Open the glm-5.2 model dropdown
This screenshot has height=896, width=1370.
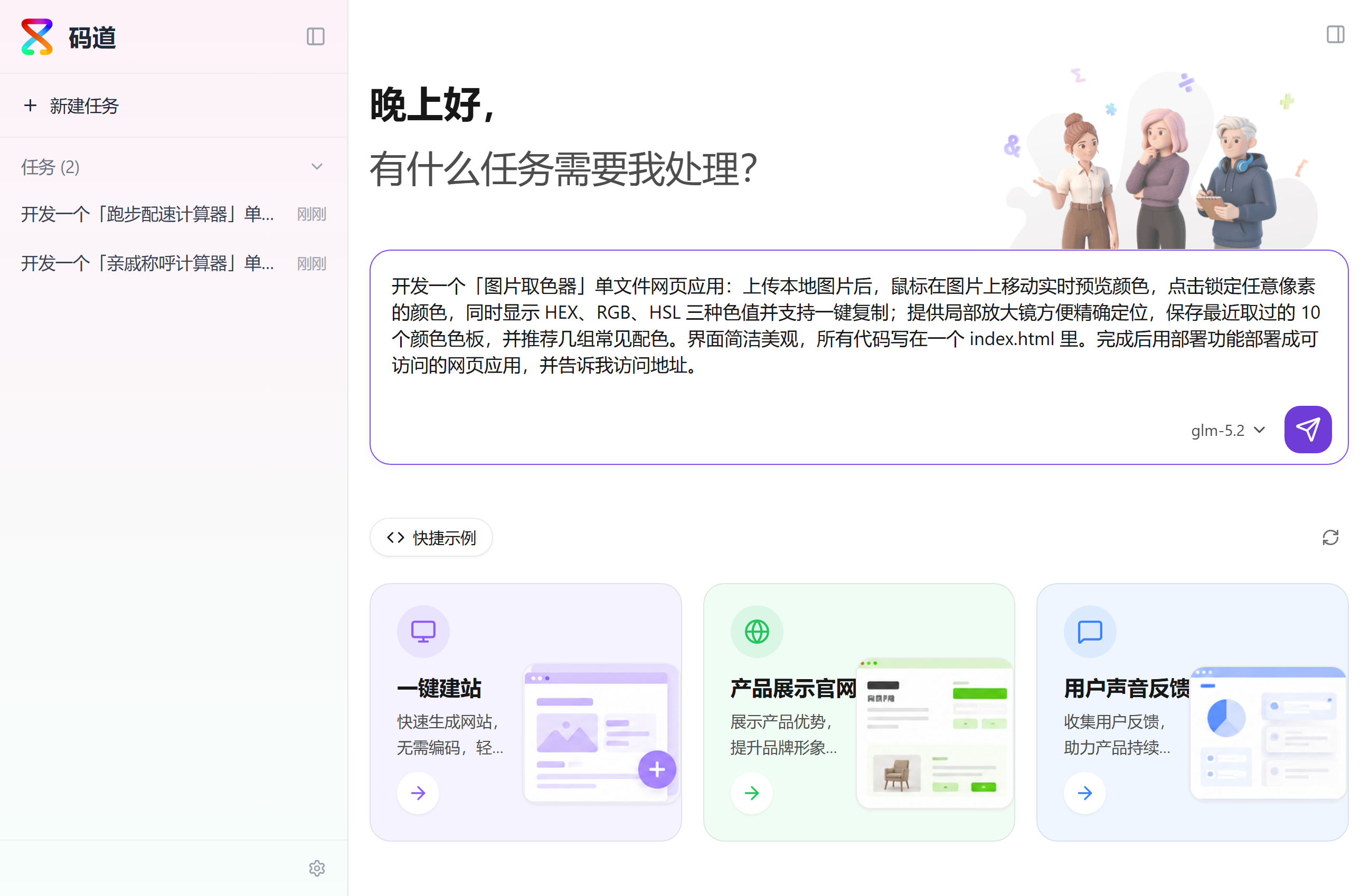tap(1228, 431)
